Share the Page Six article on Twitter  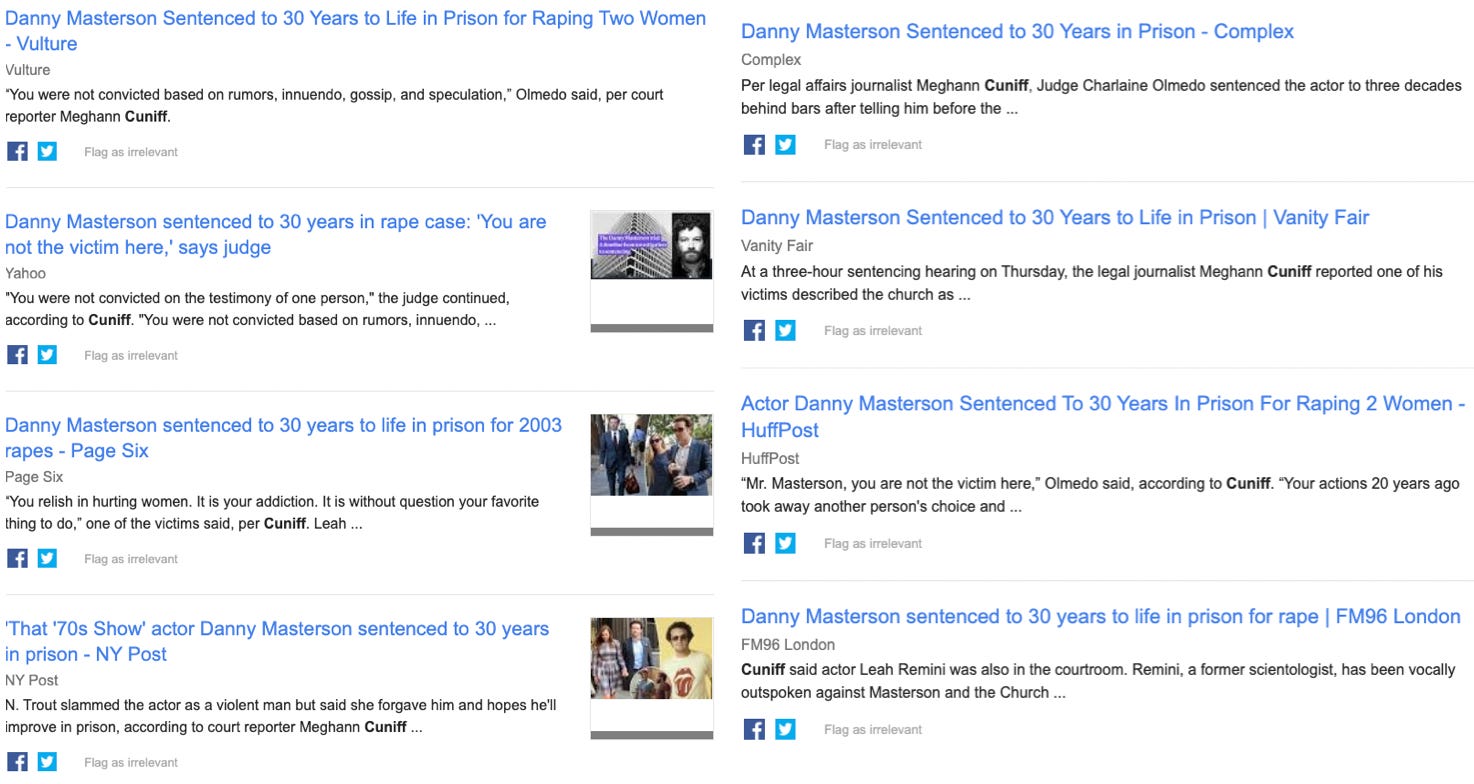(x=47, y=558)
